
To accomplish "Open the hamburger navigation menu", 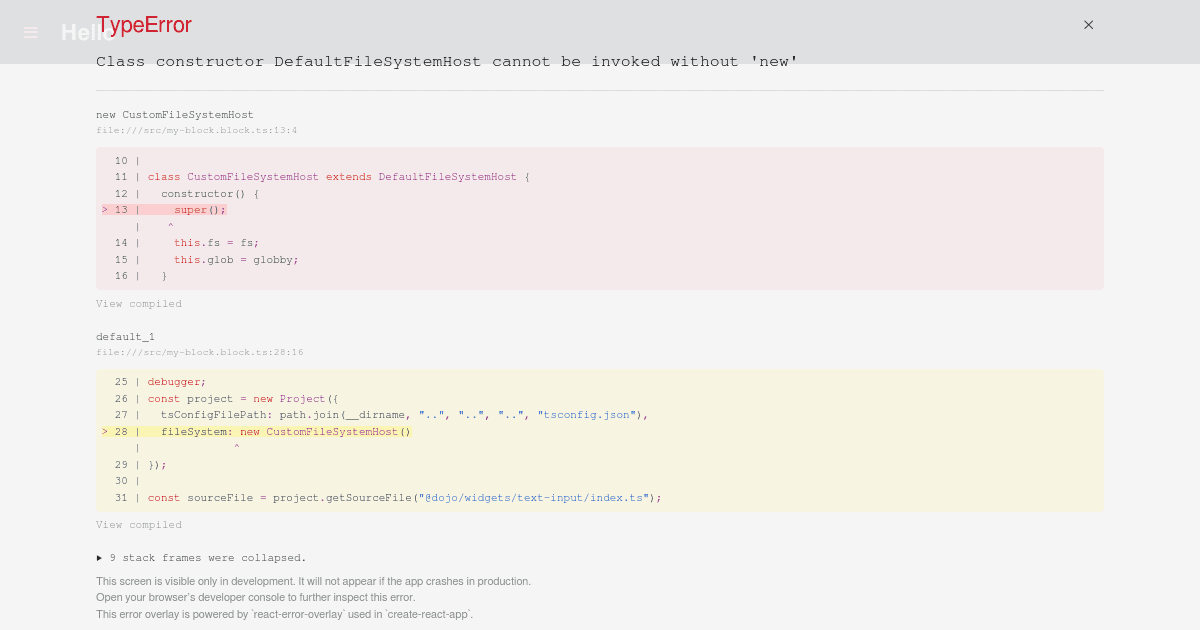I will pyautogui.click(x=30, y=32).
